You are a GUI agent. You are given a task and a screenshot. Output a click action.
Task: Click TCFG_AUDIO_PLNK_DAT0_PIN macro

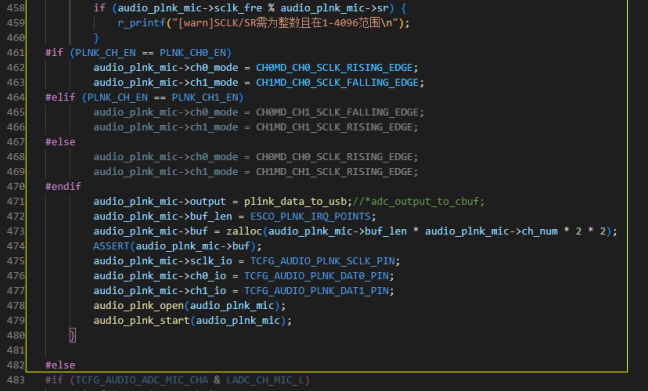[316, 276]
